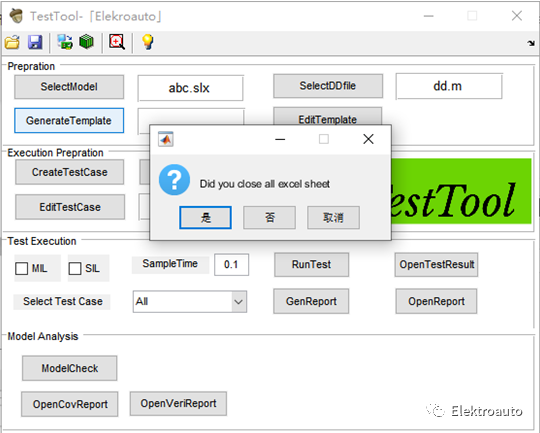Enable the MIL checkbox
The width and height of the screenshot is (540, 433).
pos(22,268)
